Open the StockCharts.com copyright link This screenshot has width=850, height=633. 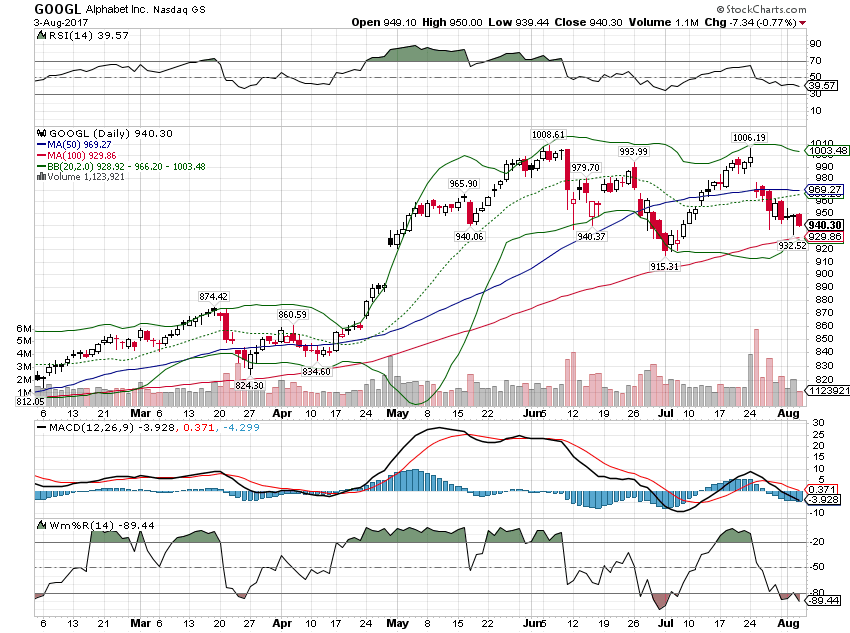click(x=761, y=9)
